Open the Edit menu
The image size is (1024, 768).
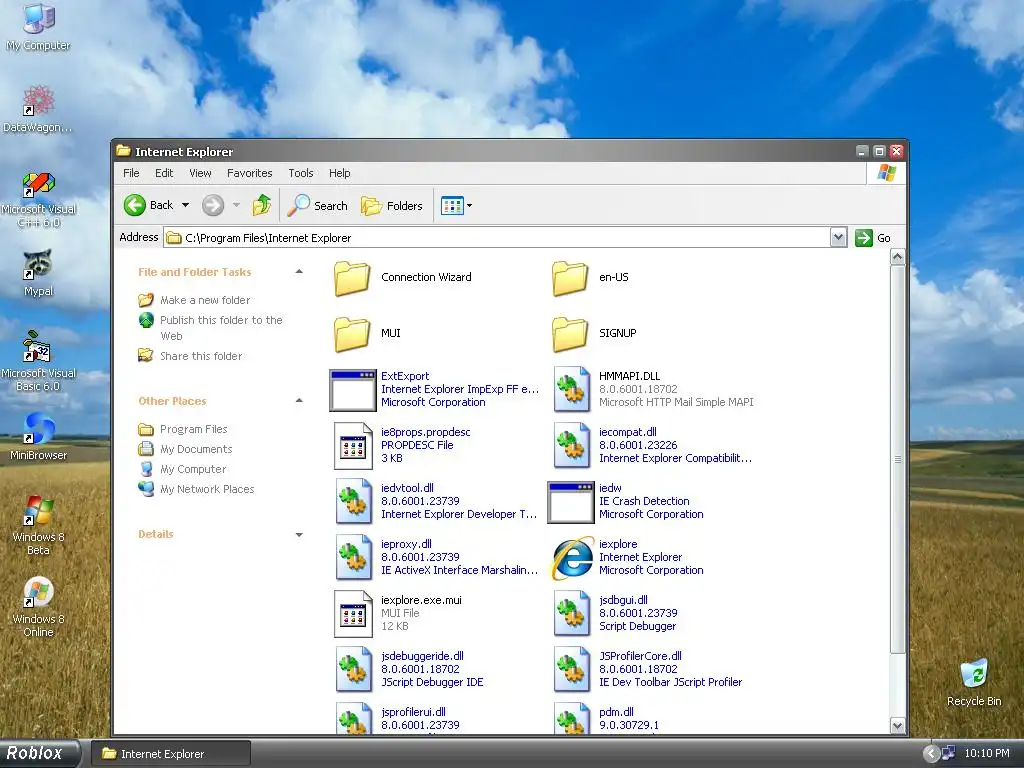(x=164, y=173)
